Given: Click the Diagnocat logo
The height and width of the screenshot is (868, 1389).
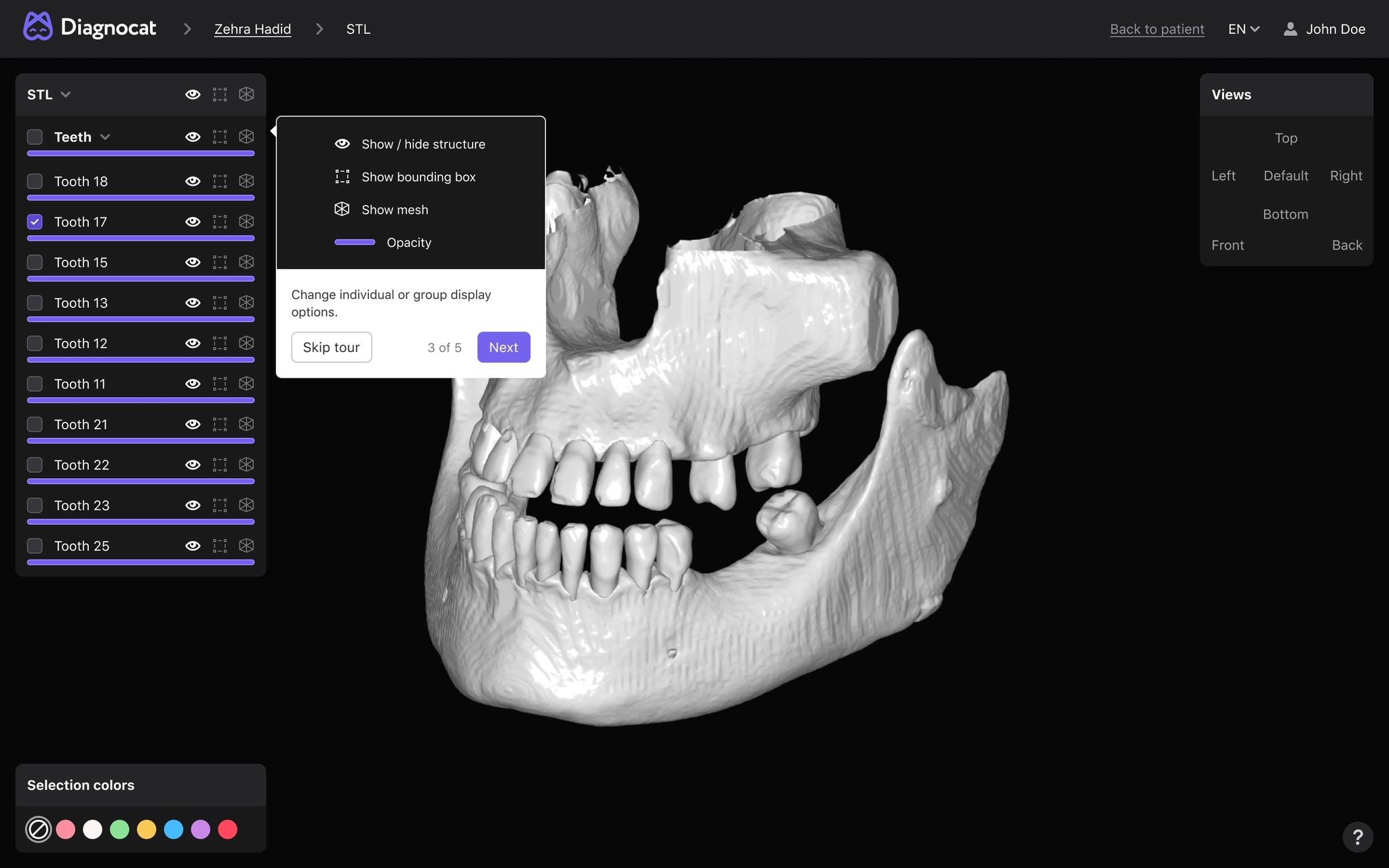Looking at the screenshot, I should coord(90,28).
